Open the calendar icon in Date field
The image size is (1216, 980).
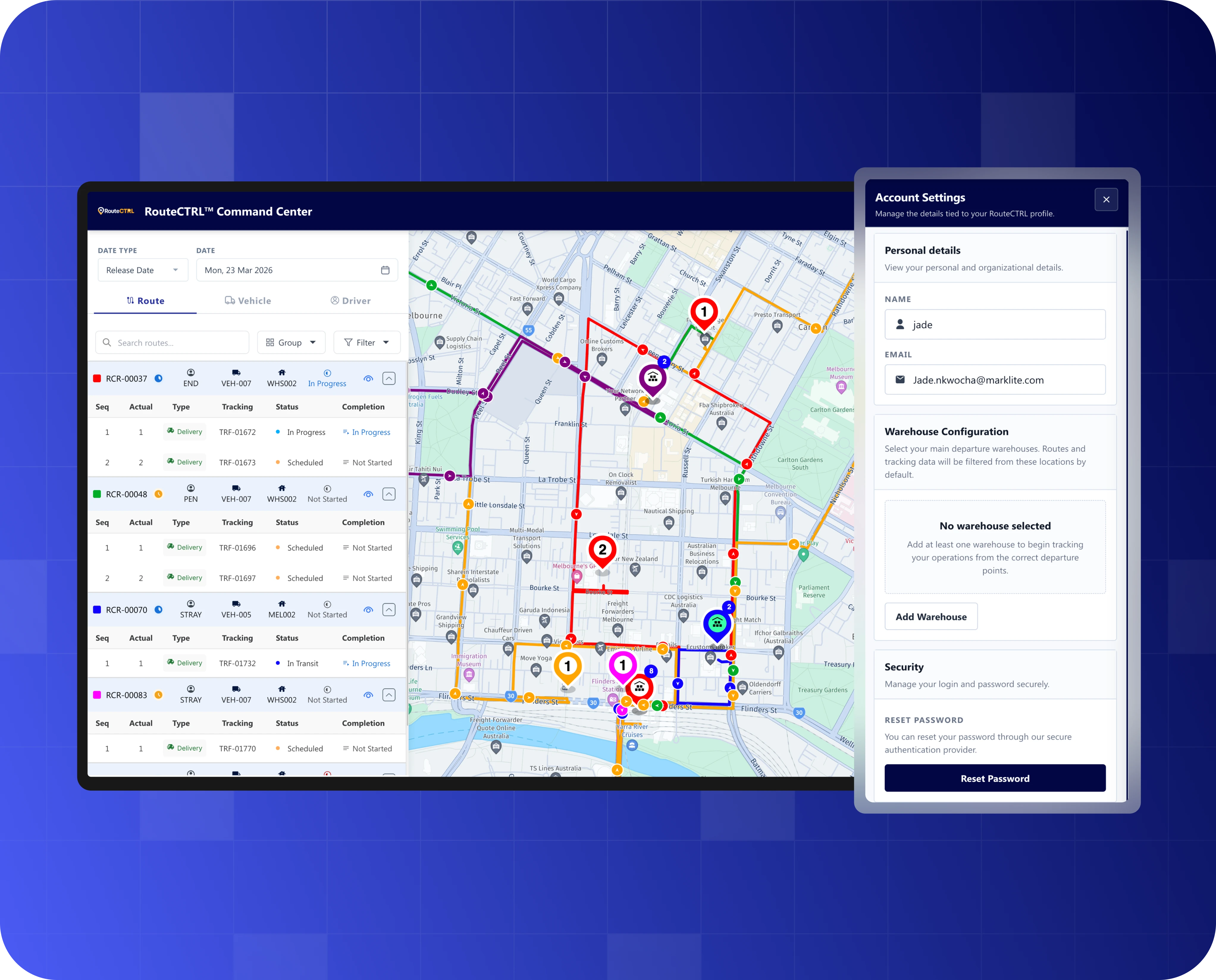(385, 270)
